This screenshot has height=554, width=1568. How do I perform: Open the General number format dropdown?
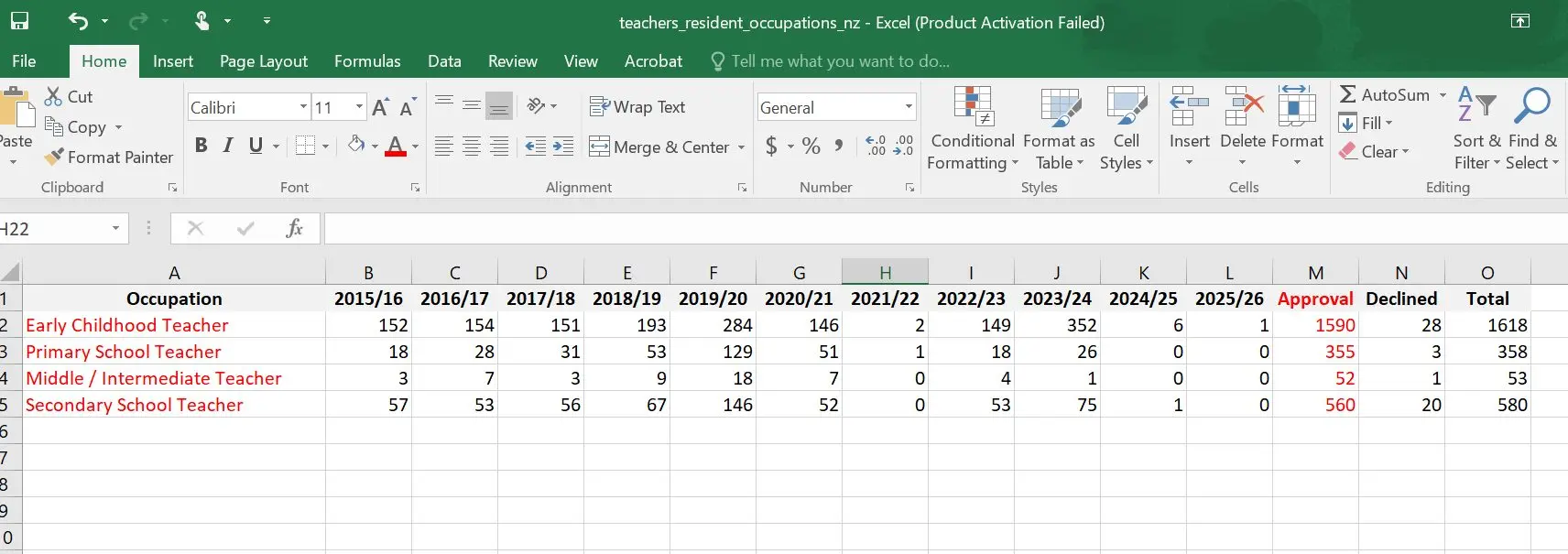(x=909, y=107)
